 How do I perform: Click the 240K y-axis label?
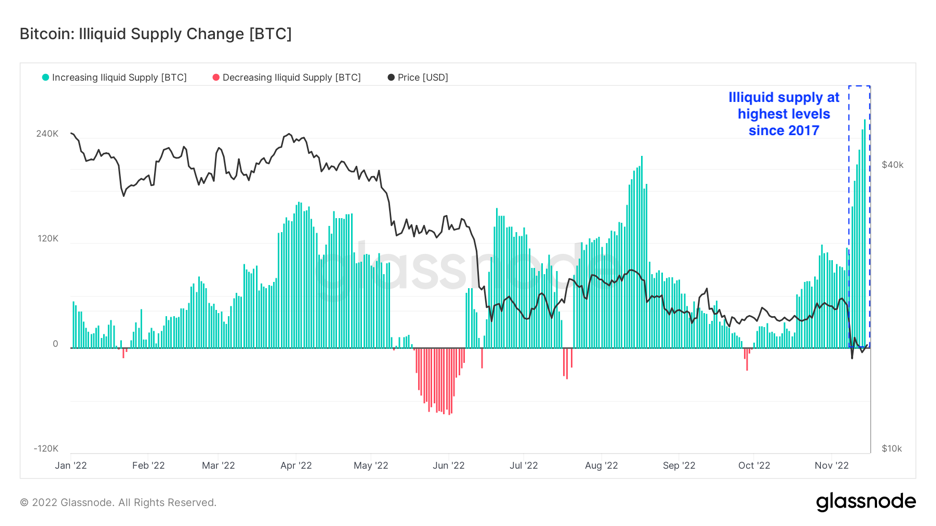tap(47, 134)
